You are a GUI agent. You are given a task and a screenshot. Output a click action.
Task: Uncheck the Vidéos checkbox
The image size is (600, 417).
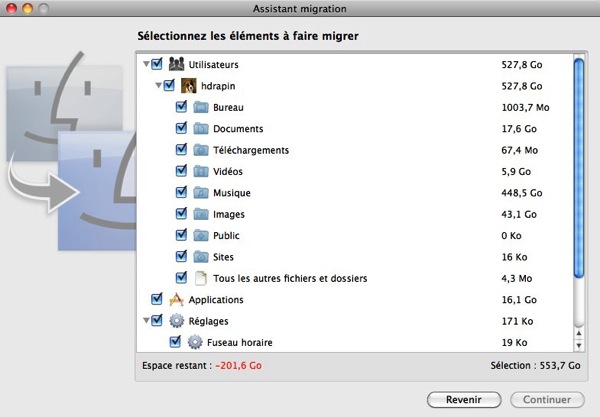click(x=181, y=171)
